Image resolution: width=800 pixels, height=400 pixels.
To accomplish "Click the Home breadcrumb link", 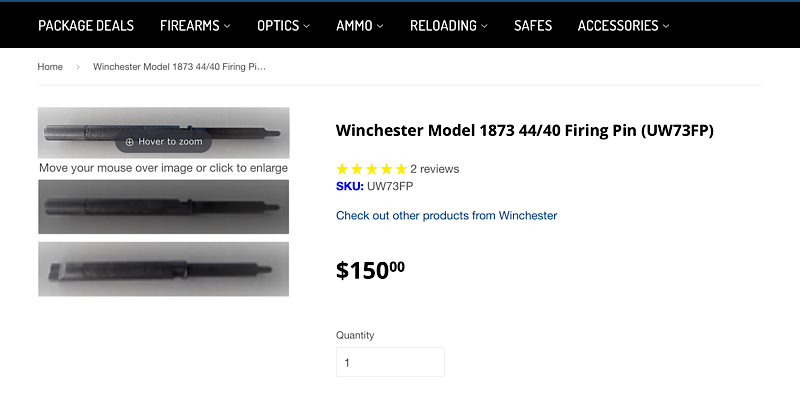I will coord(50,67).
